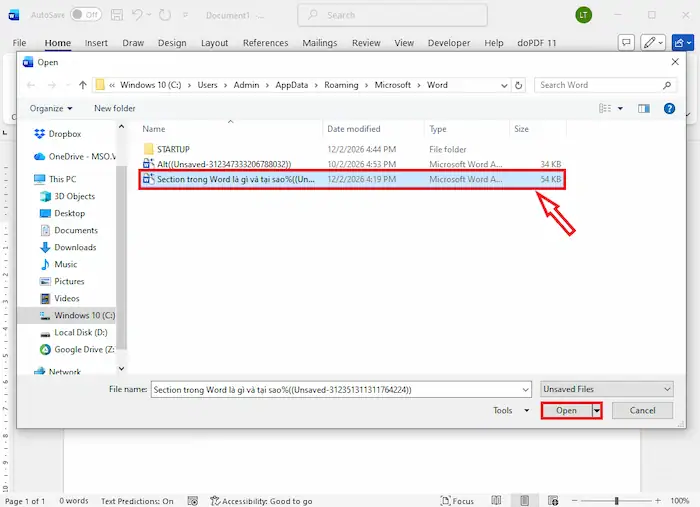Click the Accessibility checker status icon
The image size is (700, 507).
(215, 501)
